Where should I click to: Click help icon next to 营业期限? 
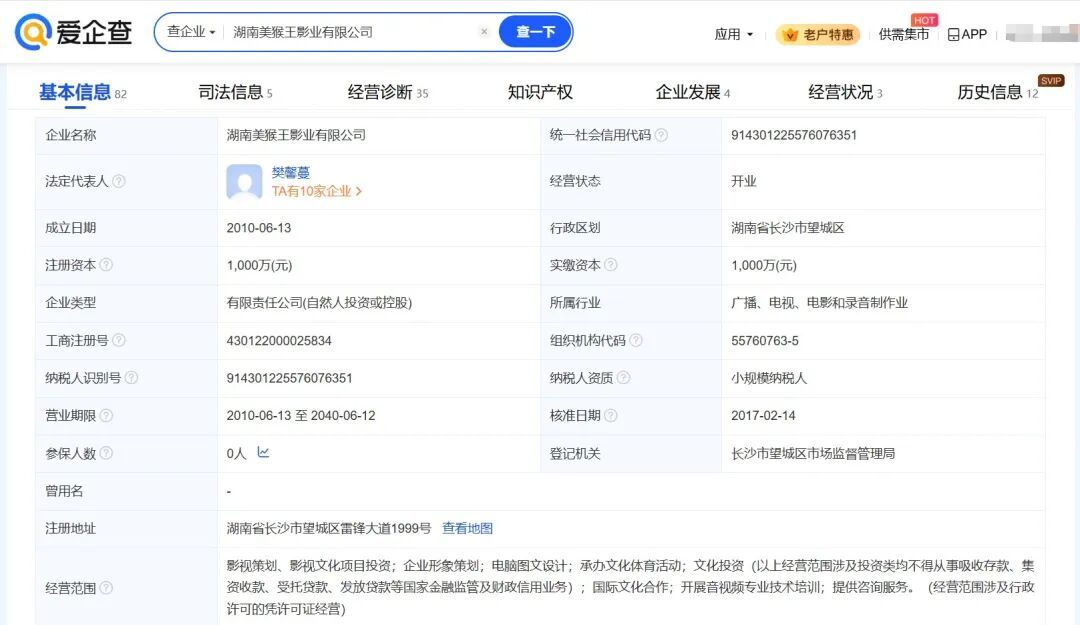pyautogui.click(x=106, y=416)
